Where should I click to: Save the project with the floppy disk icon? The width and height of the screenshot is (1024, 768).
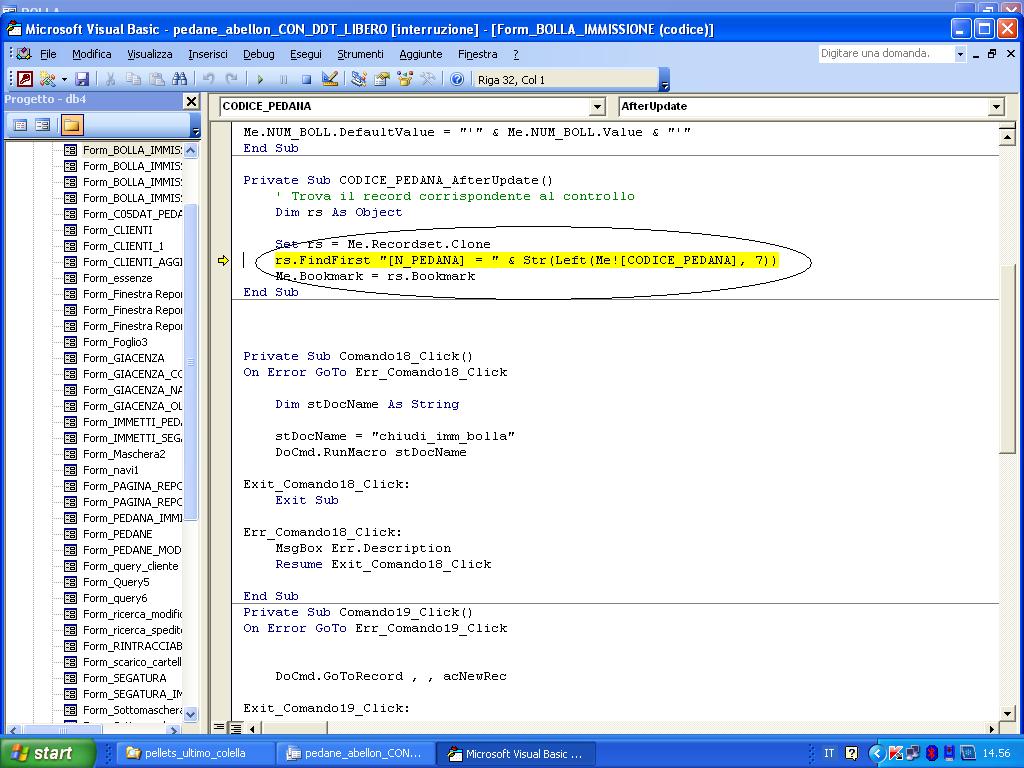coord(82,79)
